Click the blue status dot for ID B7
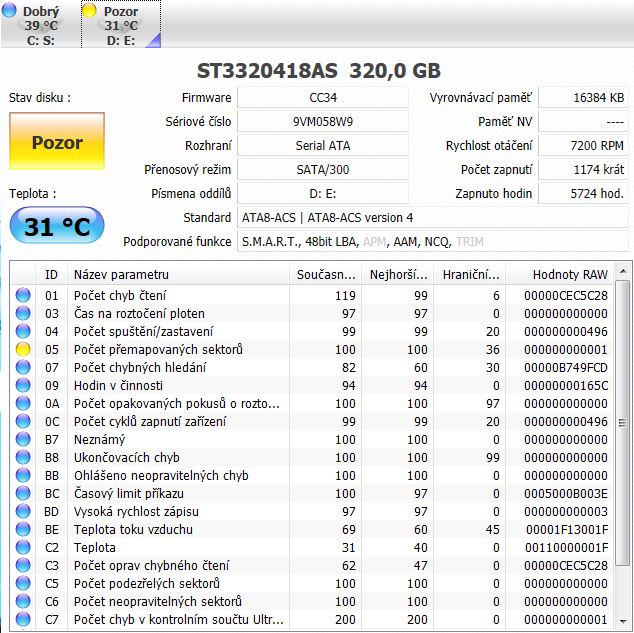634x633 pixels. coord(23,439)
